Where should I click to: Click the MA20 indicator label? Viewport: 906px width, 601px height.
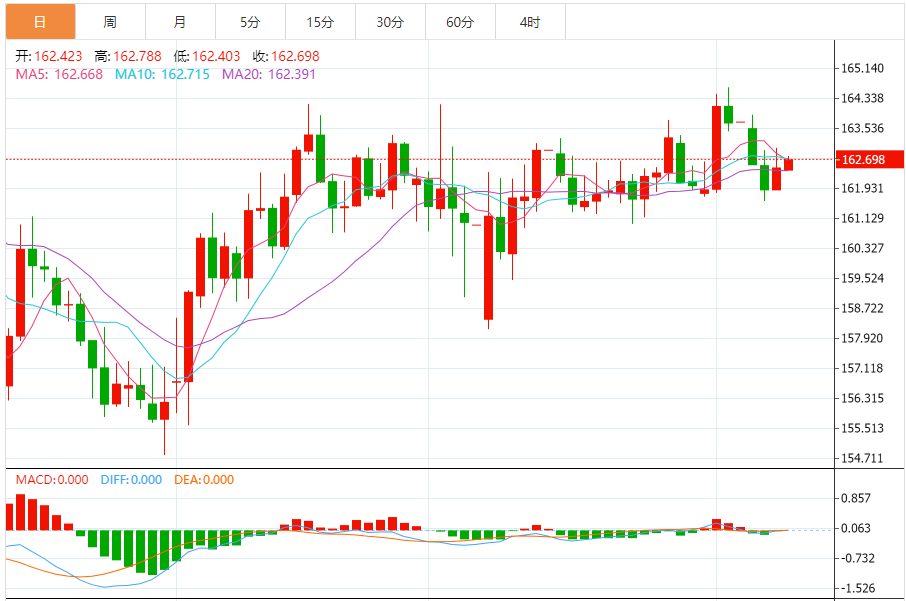coord(269,75)
